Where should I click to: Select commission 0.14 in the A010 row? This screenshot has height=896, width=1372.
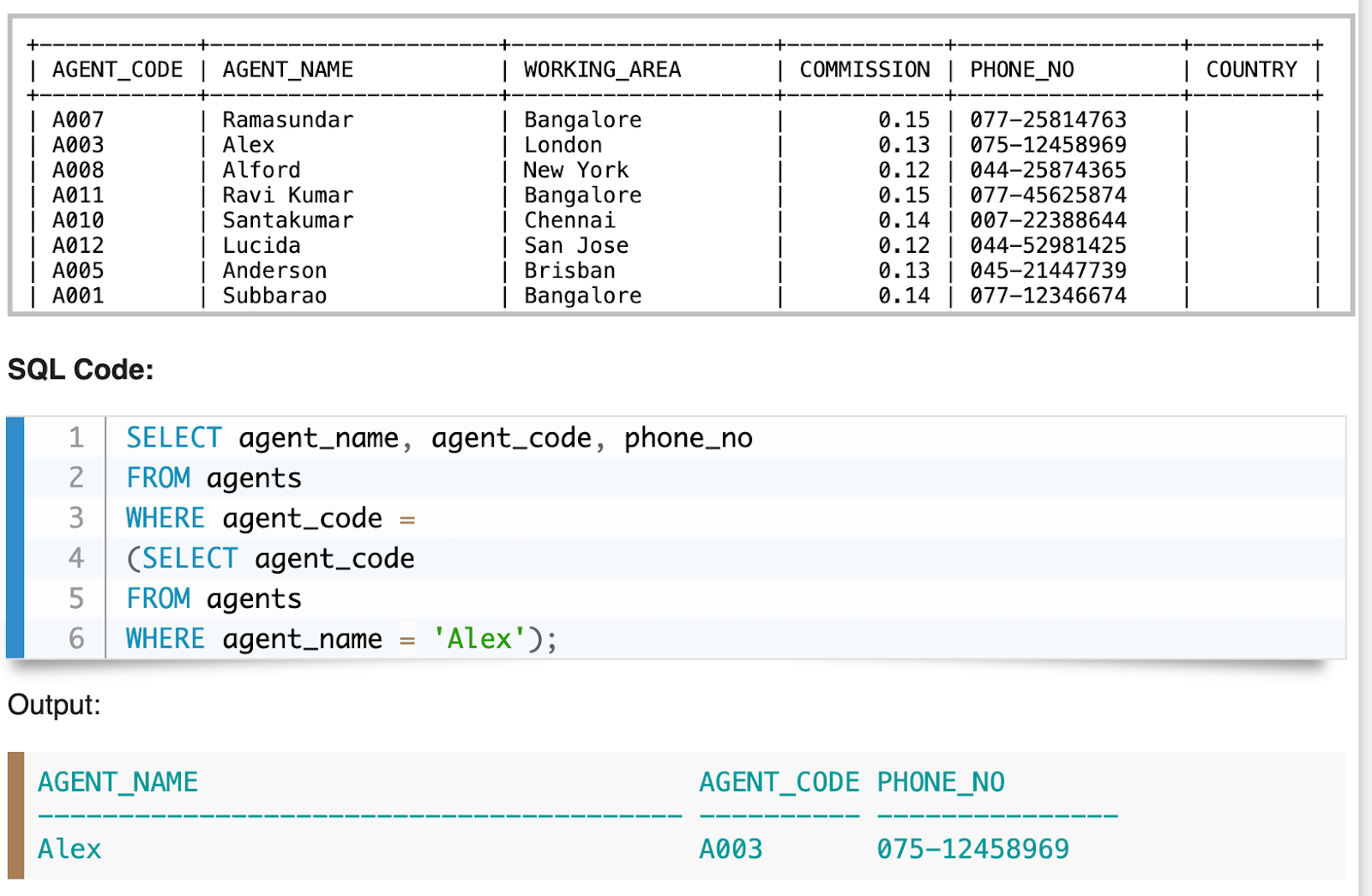pyautogui.click(x=904, y=219)
